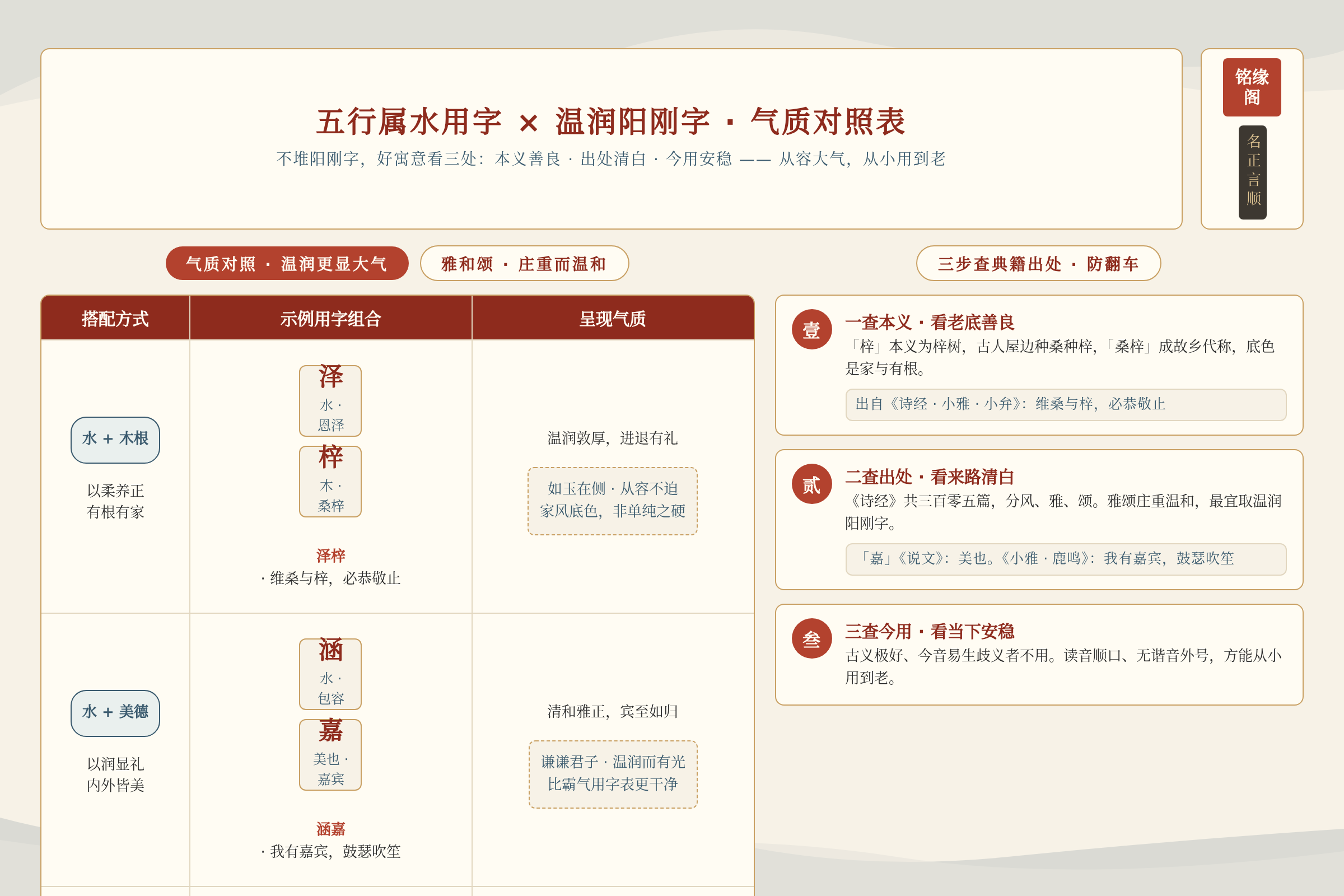The image size is (1344, 896).
Task: Select the 梓 character tile
Action: click(330, 481)
